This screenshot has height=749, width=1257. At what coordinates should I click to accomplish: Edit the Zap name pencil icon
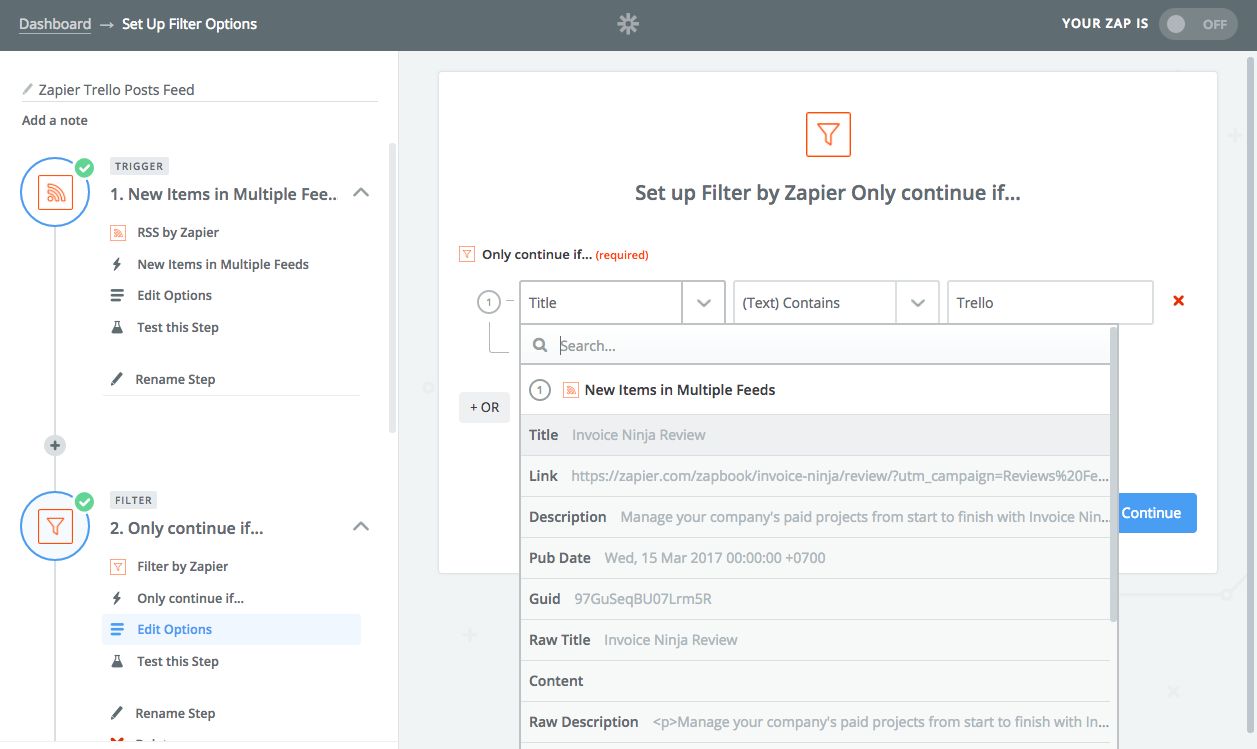[x=28, y=89]
